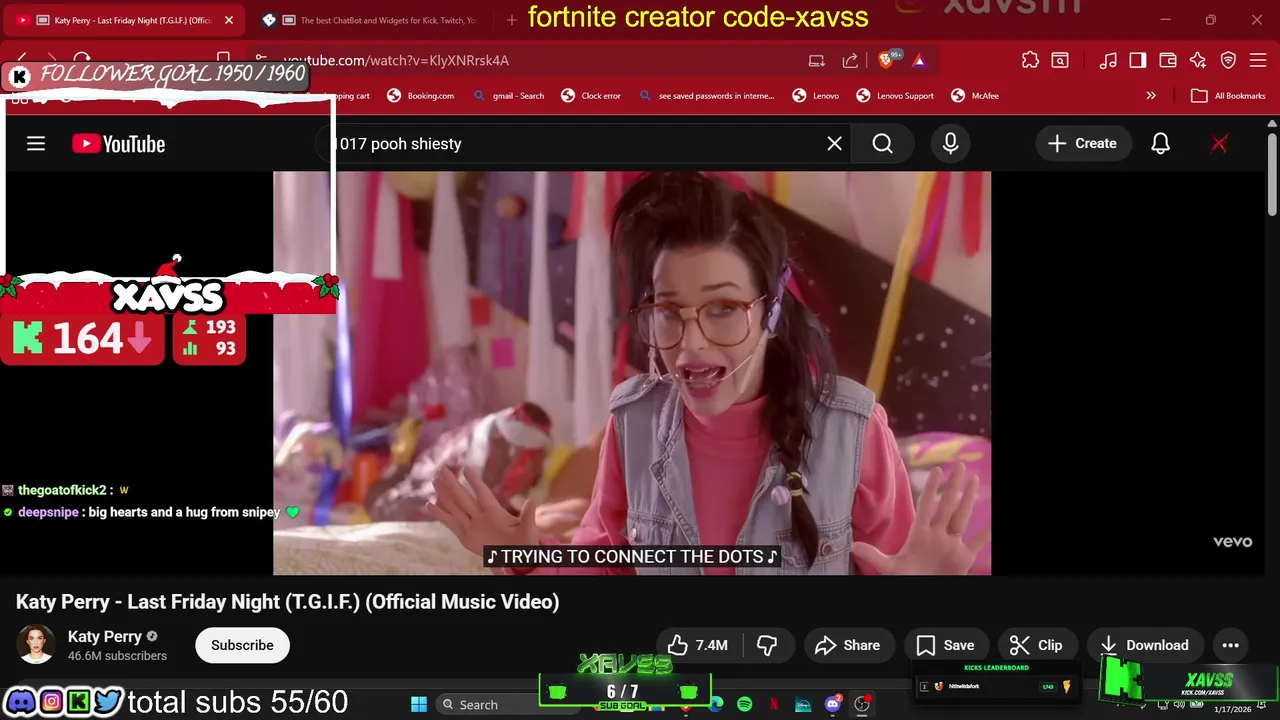Open YouTube notifications bell
The image size is (1280, 720).
(1160, 144)
